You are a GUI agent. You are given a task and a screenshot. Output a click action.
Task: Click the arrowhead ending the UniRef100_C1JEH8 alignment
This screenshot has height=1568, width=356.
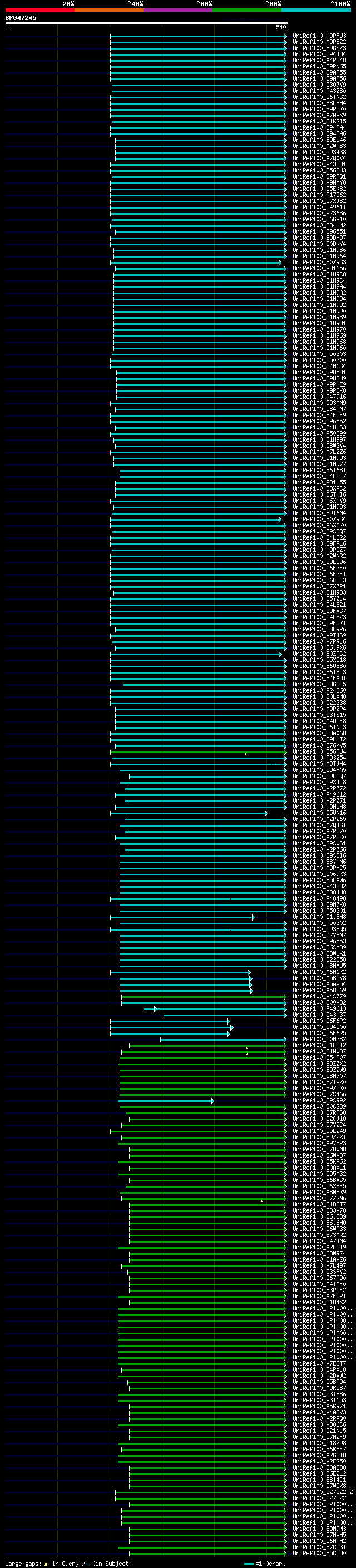[x=253, y=917]
